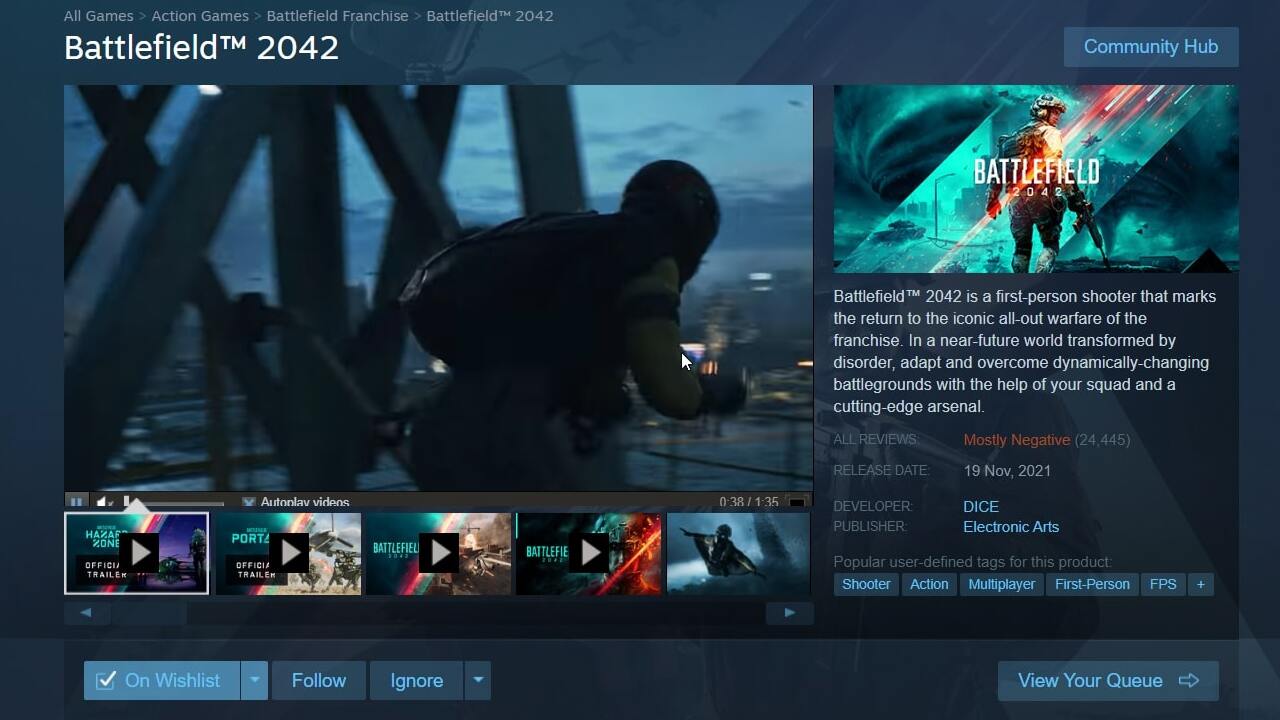The height and width of the screenshot is (720, 1280).
Task: Open wishlist dropdown arrow
Action: pos(254,680)
